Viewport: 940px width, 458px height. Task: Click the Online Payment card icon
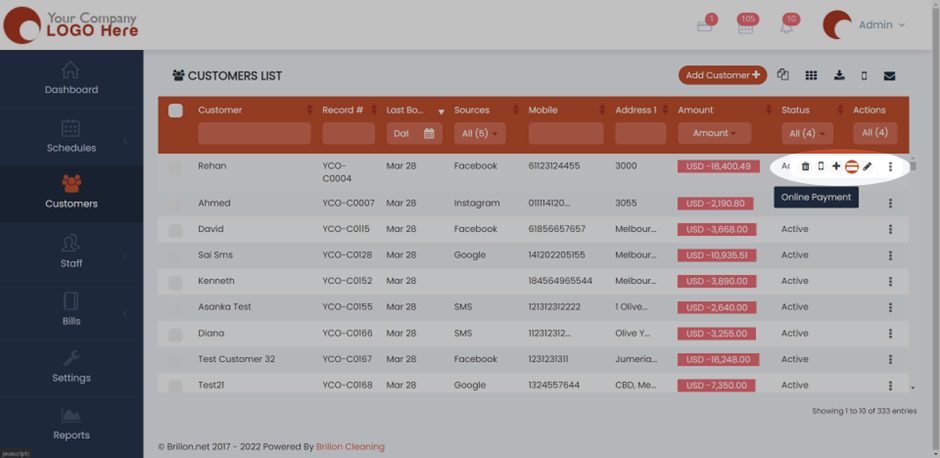[x=852, y=167]
